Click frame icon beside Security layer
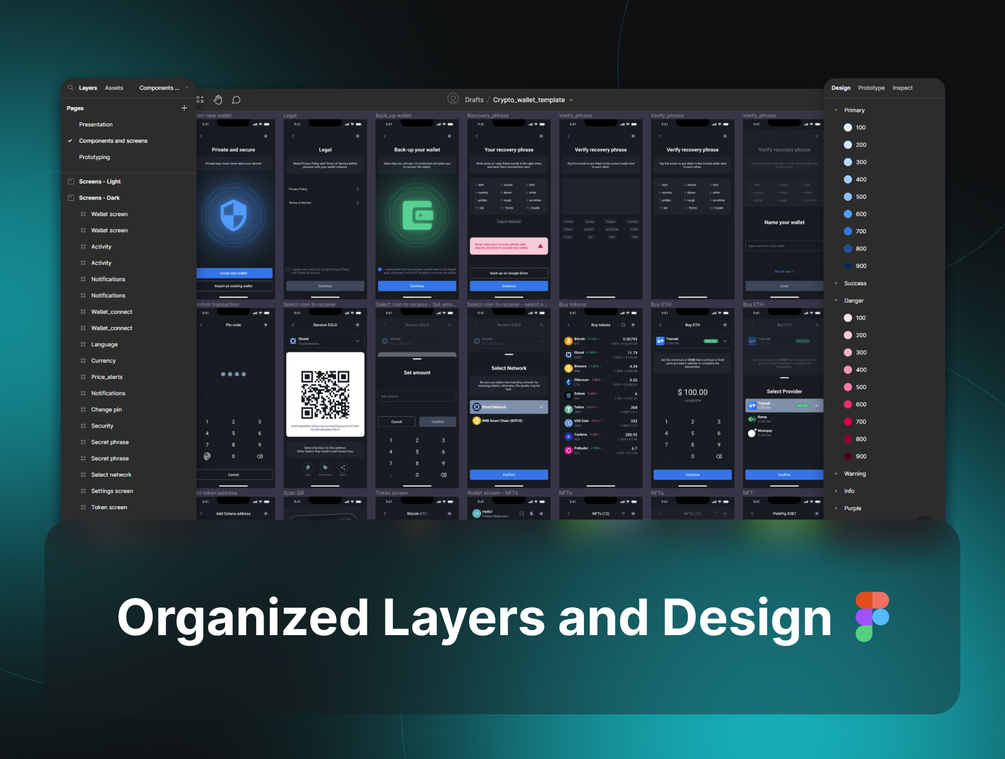 point(83,426)
